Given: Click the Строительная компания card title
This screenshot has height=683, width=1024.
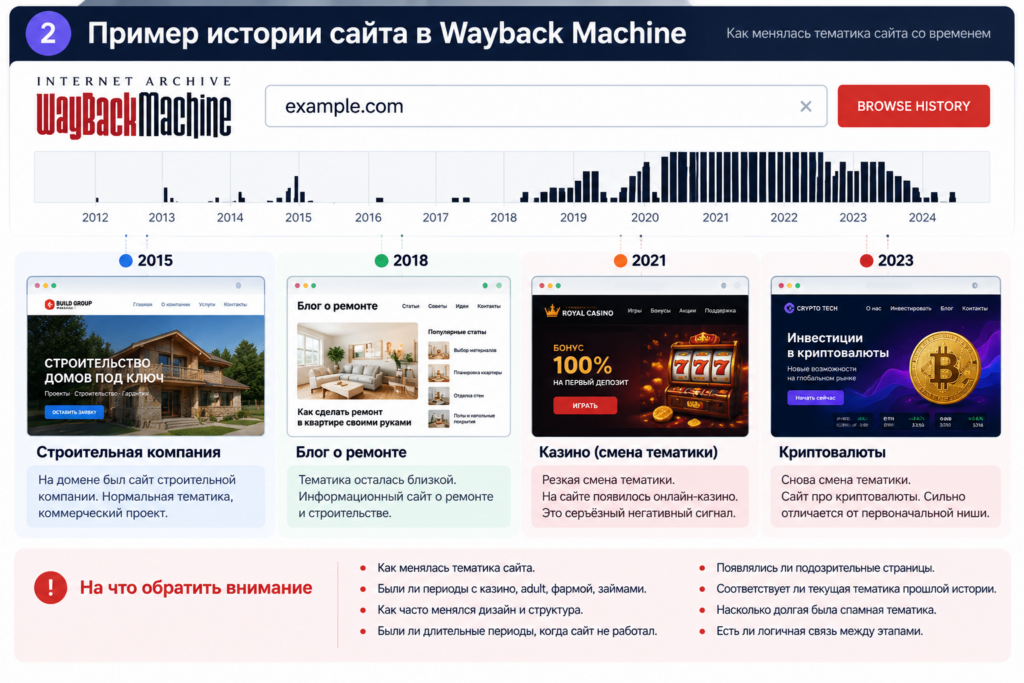Looking at the screenshot, I should [x=128, y=452].
